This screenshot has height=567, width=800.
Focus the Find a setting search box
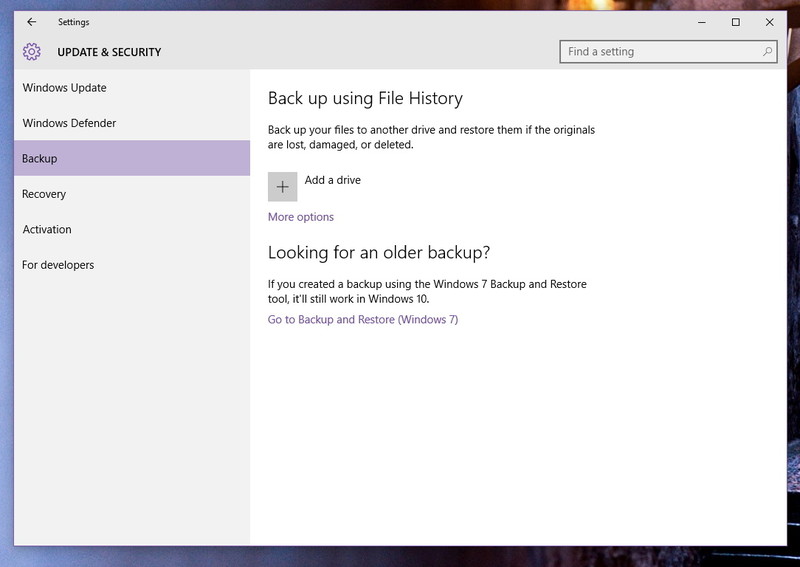click(x=668, y=52)
